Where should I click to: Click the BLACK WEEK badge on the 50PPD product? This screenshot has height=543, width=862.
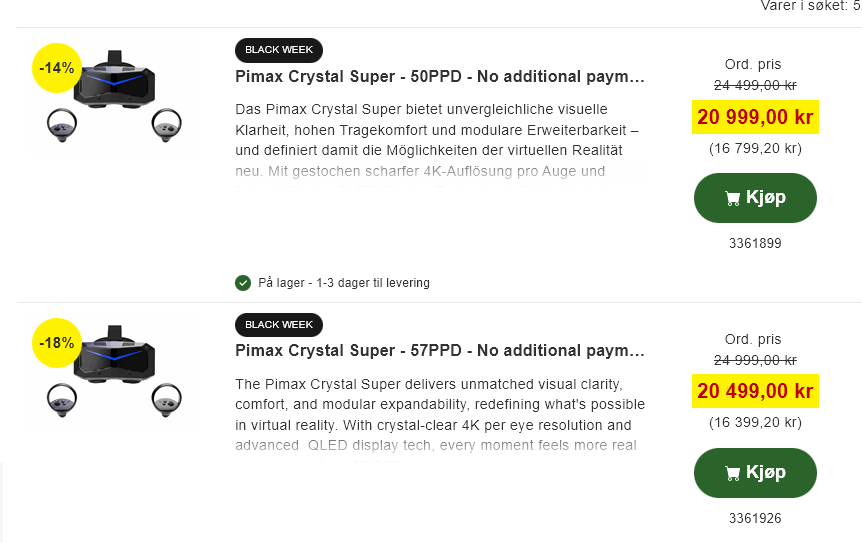coord(279,49)
